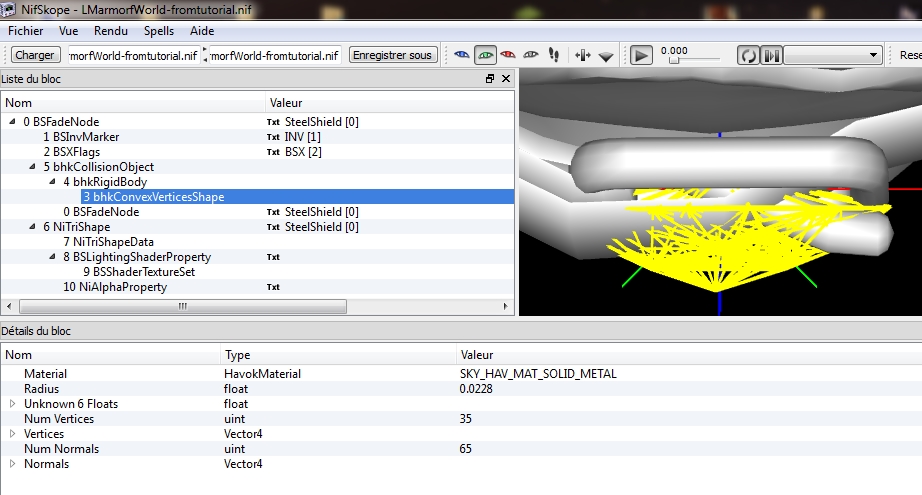The height and width of the screenshot is (495, 922).
Task: Click the flip view arrows icon
Action: coord(583,55)
